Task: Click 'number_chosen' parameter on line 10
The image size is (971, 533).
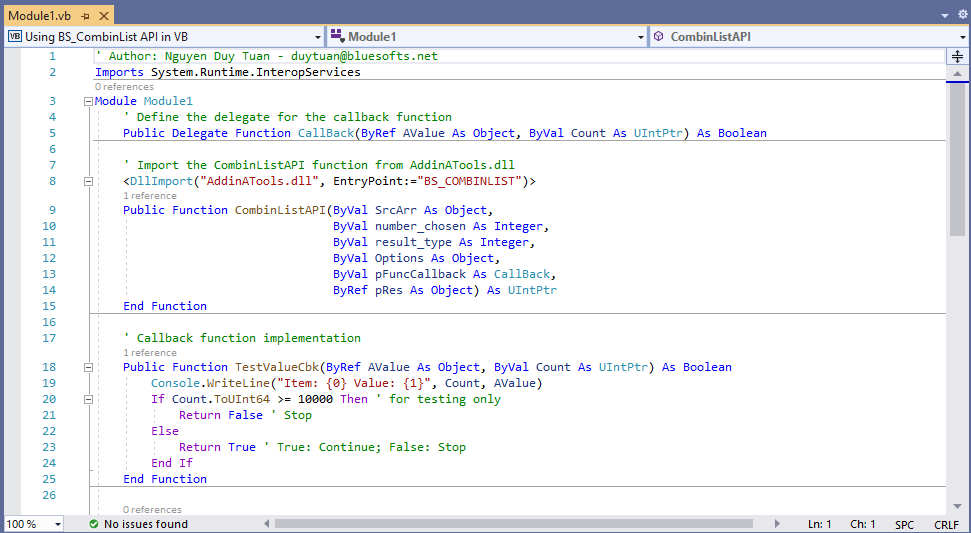Action: [x=420, y=226]
